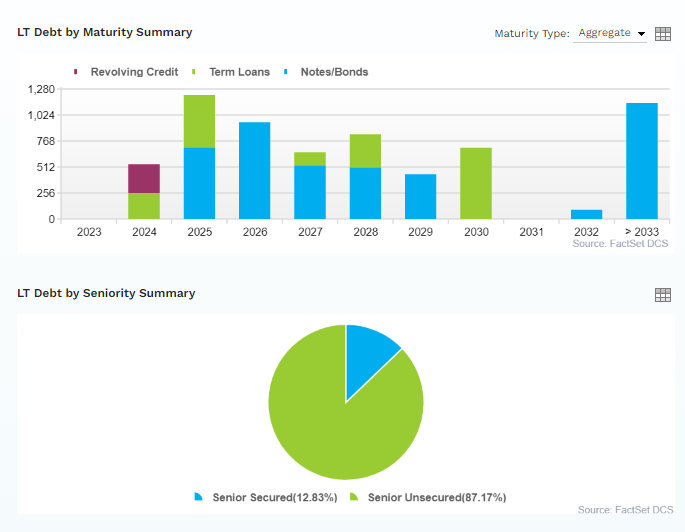Toggle Notes/Bonds legend series

(x=326, y=72)
